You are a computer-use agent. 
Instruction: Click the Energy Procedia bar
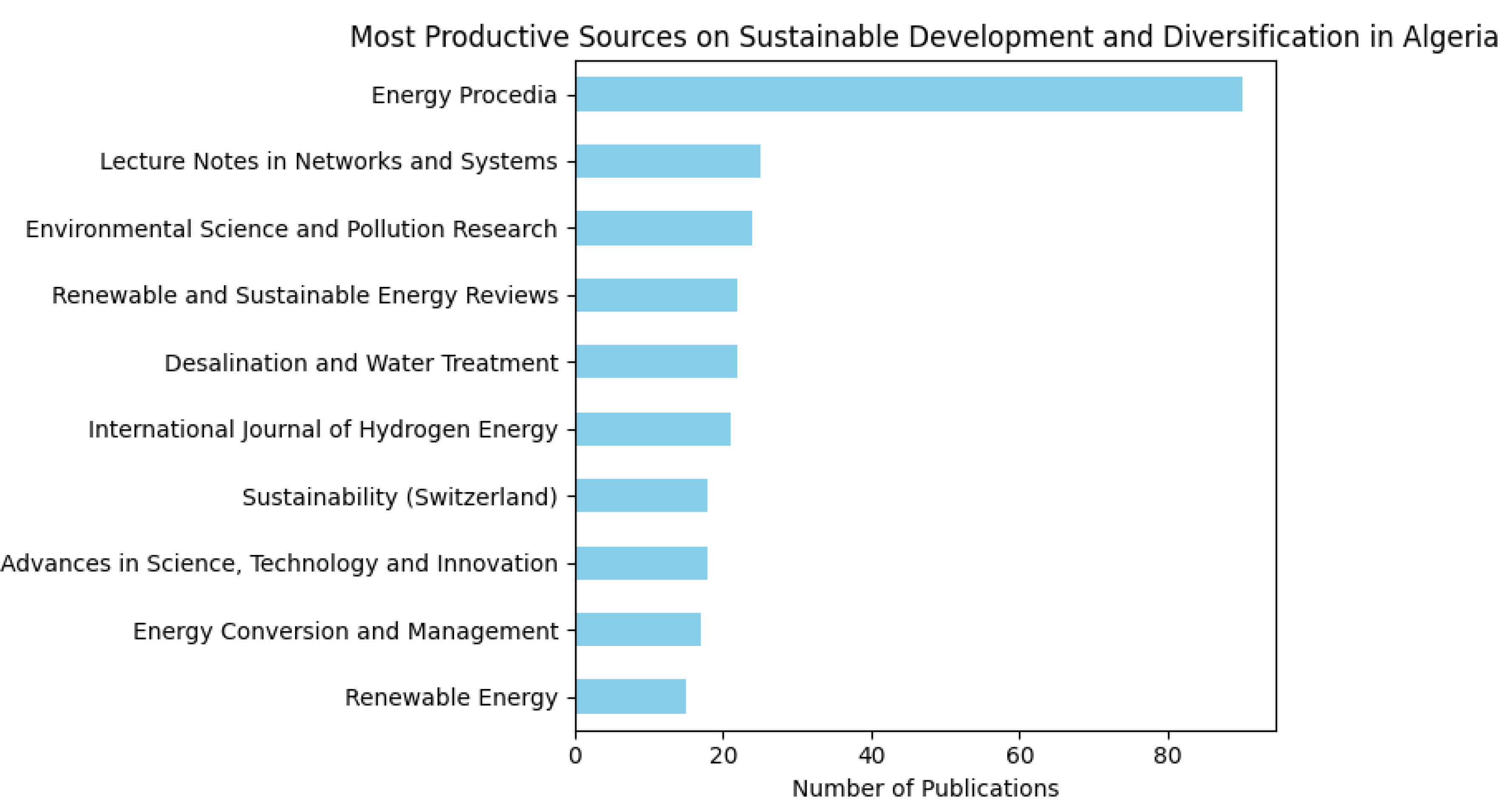909,94
